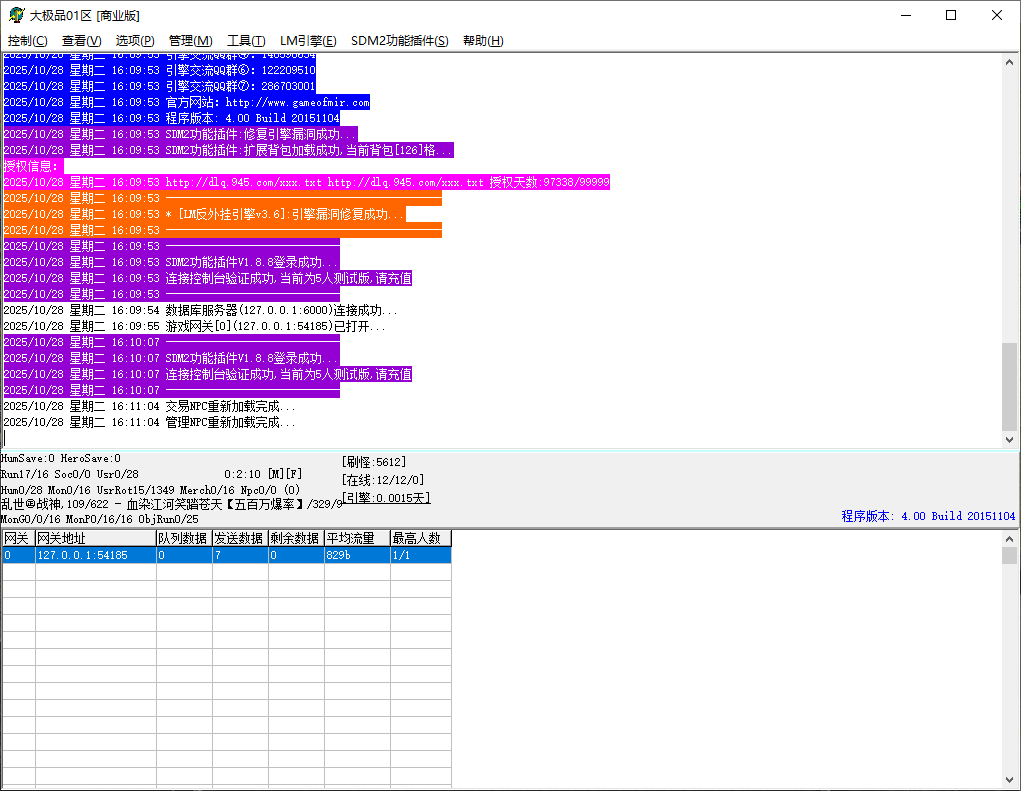Image resolution: width=1021 pixels, height=791 pixels.
Task: Click the 最高人数 column header
Action: [x=419, y=539]
